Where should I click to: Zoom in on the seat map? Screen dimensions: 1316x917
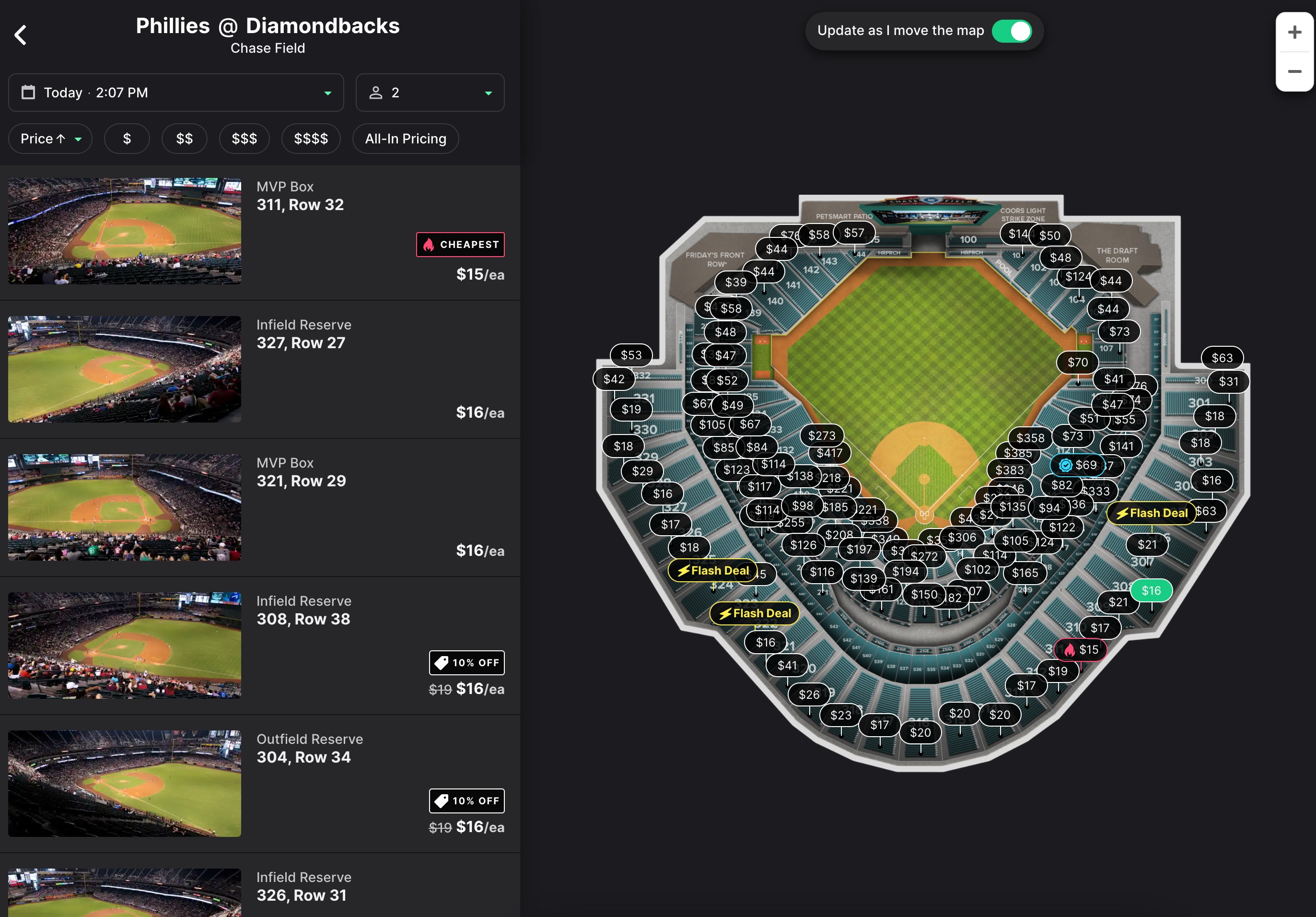1294,32
